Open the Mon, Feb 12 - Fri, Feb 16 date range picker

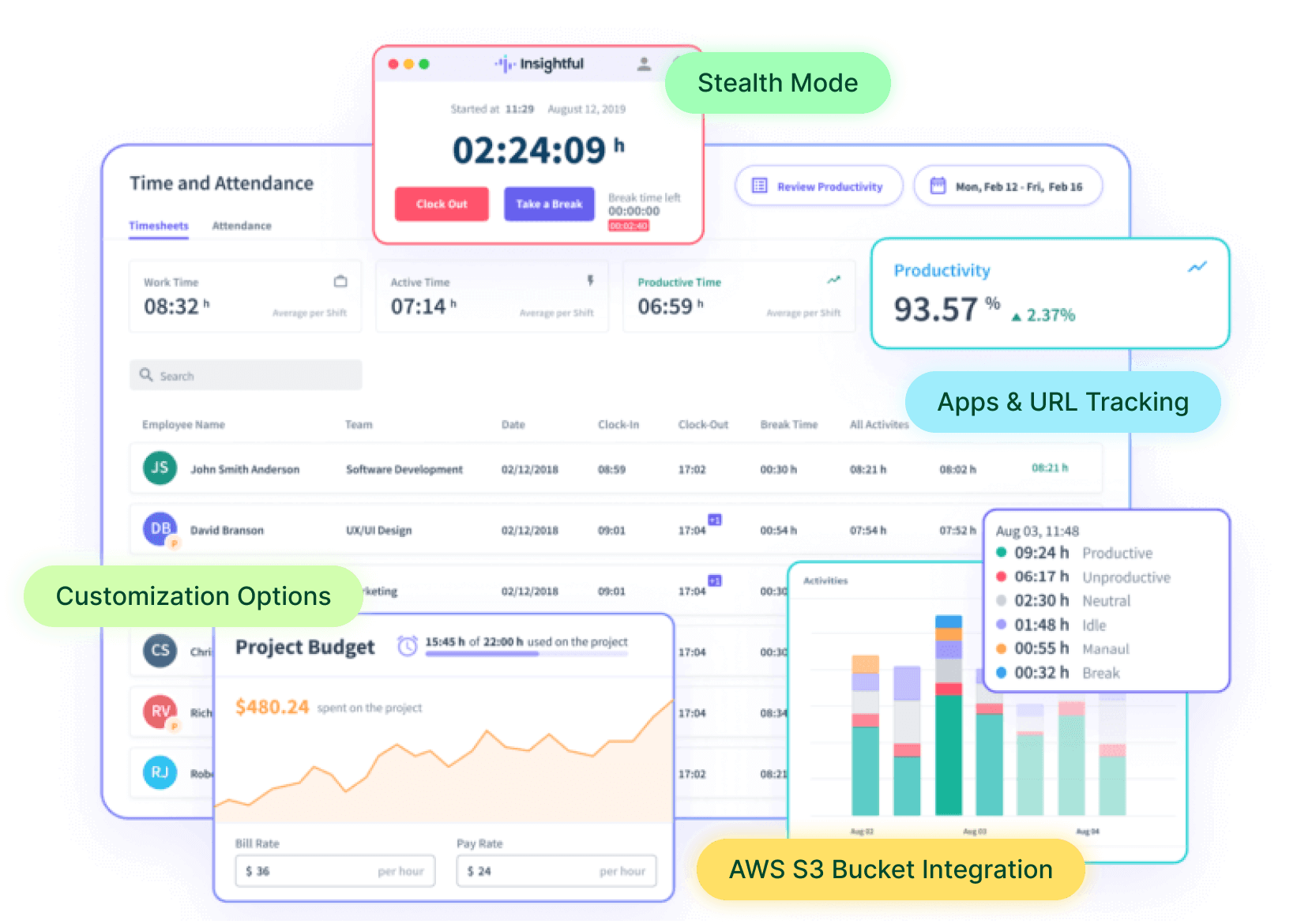click(x=1008, y=186)
